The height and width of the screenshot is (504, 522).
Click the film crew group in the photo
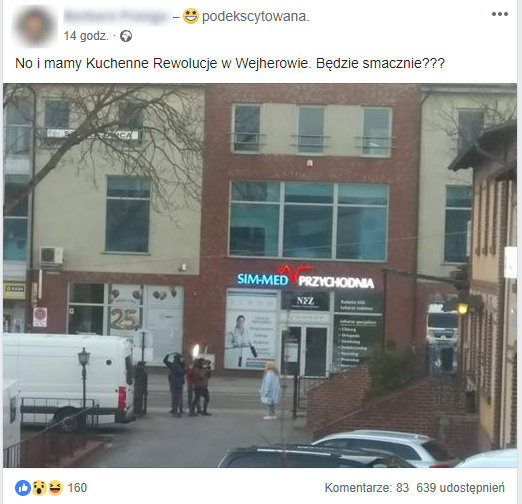(188, 381)
